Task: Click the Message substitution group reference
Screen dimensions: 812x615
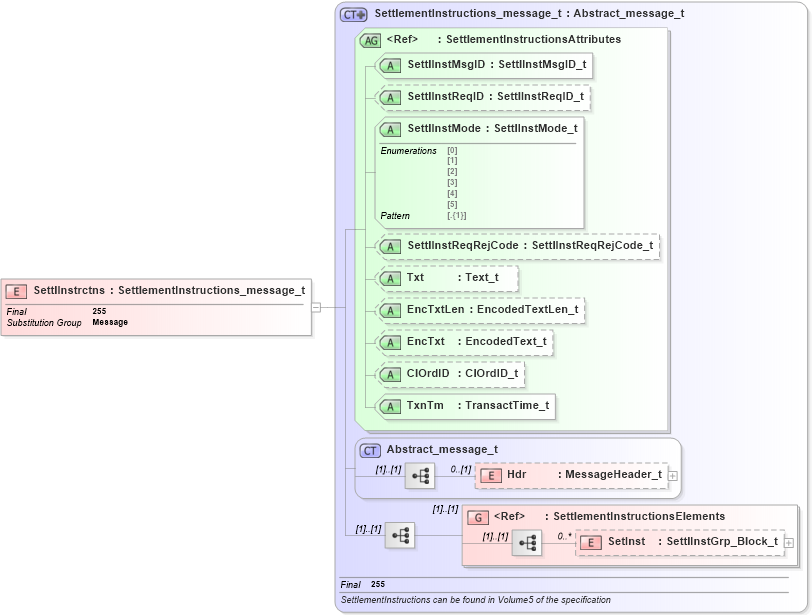Action: point(109,323)
